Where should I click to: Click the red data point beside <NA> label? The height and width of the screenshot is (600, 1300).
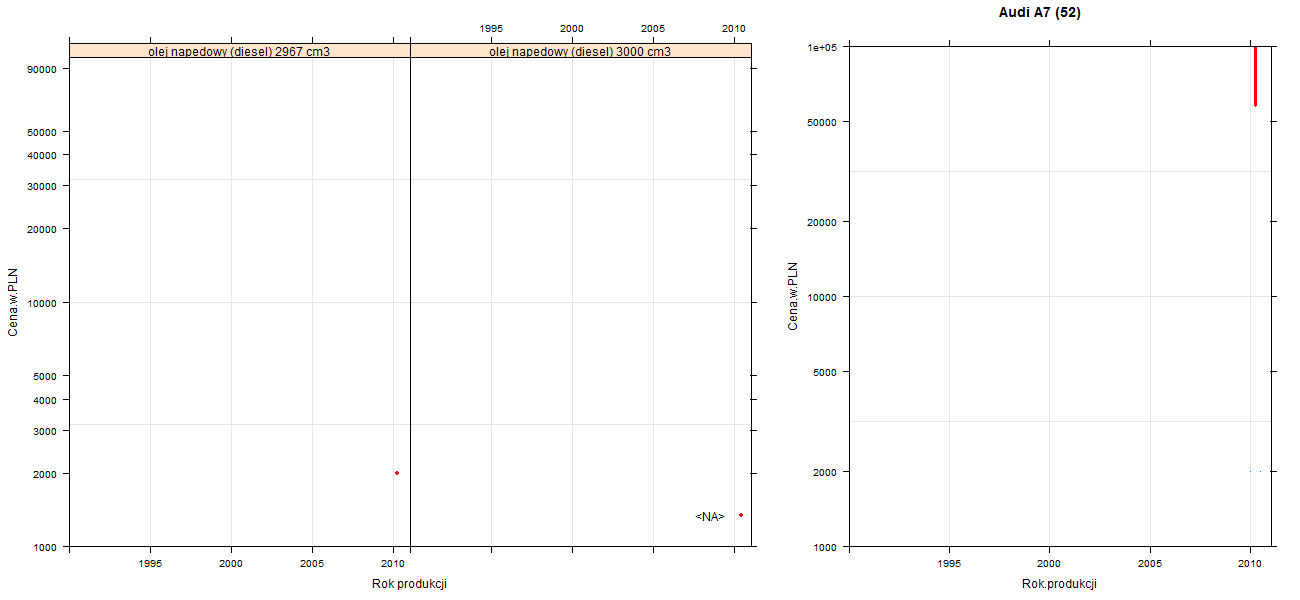741,515
